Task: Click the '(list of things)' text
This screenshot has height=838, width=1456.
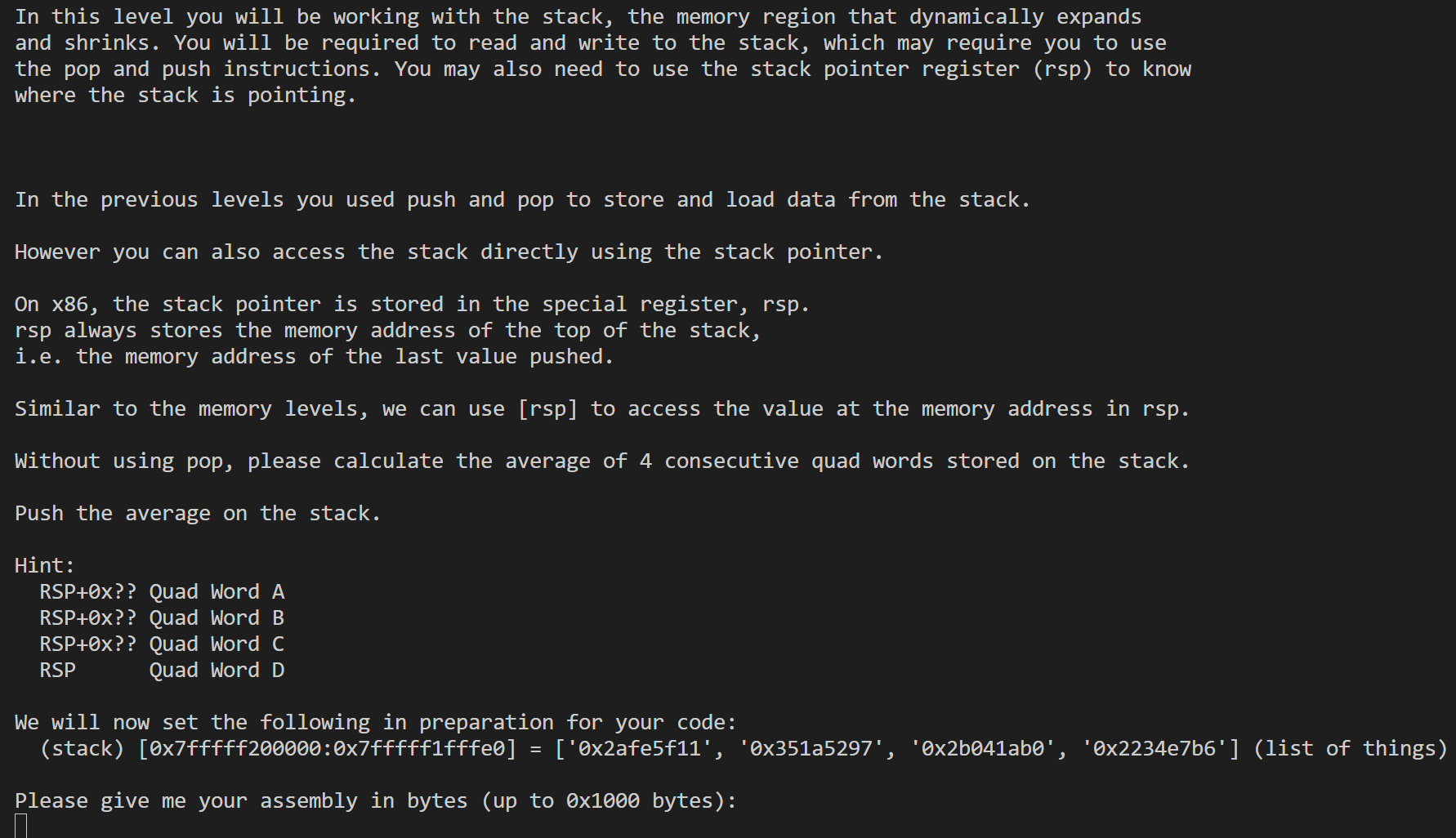Action: (x=1350, y=749)
